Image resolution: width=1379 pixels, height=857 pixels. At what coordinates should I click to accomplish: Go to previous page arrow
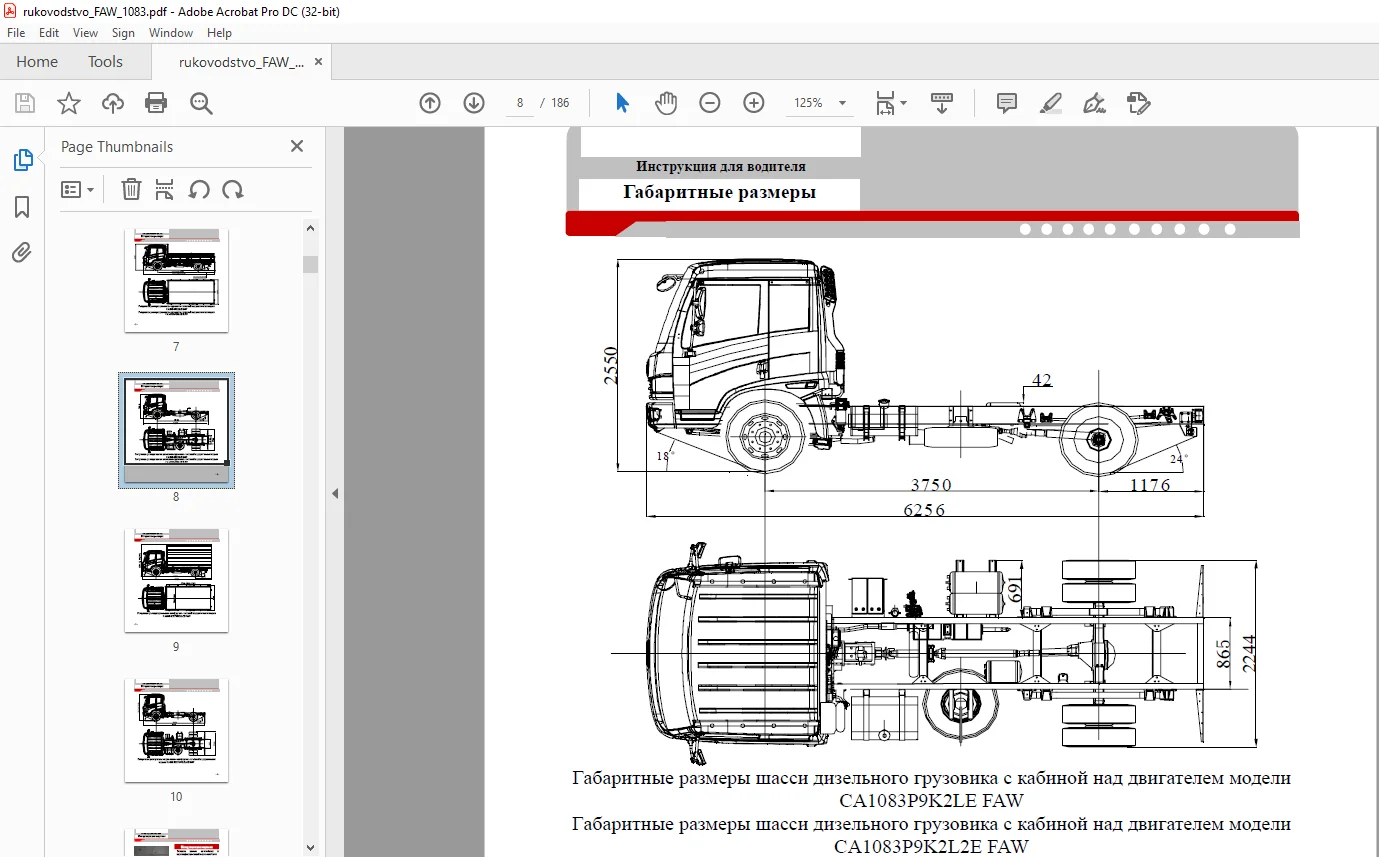(x=430, y=103)
